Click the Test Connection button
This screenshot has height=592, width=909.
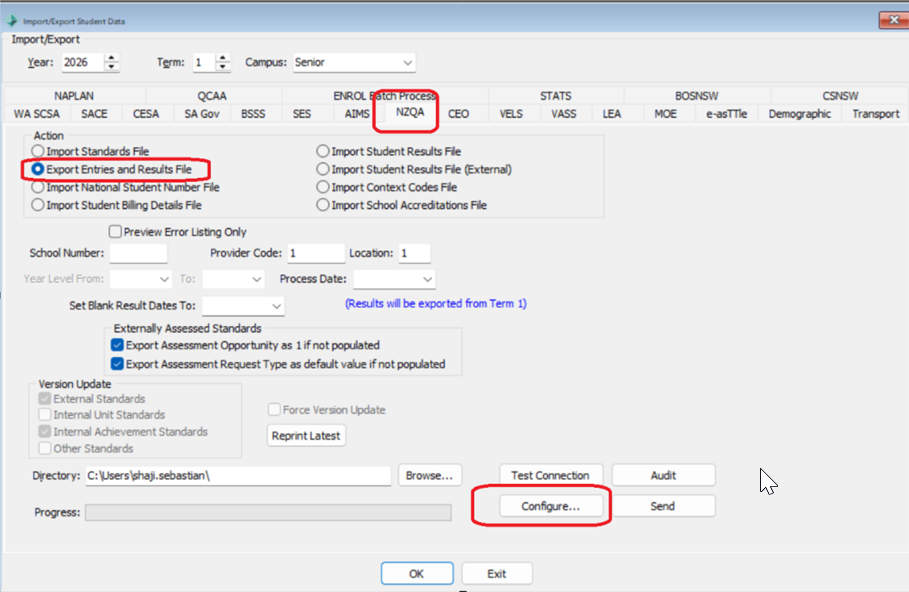(550, 475)
